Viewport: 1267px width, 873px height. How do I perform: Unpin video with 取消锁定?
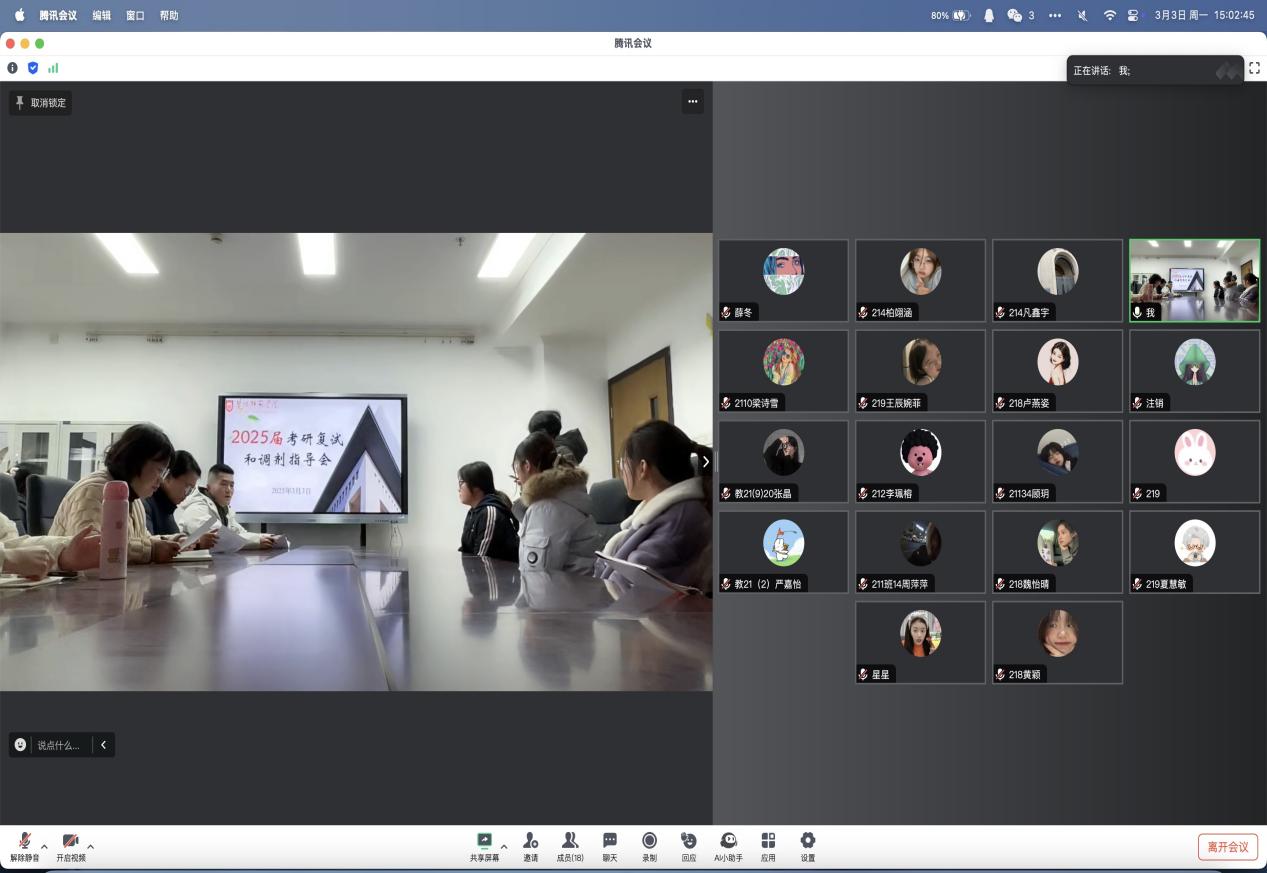(41, 102)
